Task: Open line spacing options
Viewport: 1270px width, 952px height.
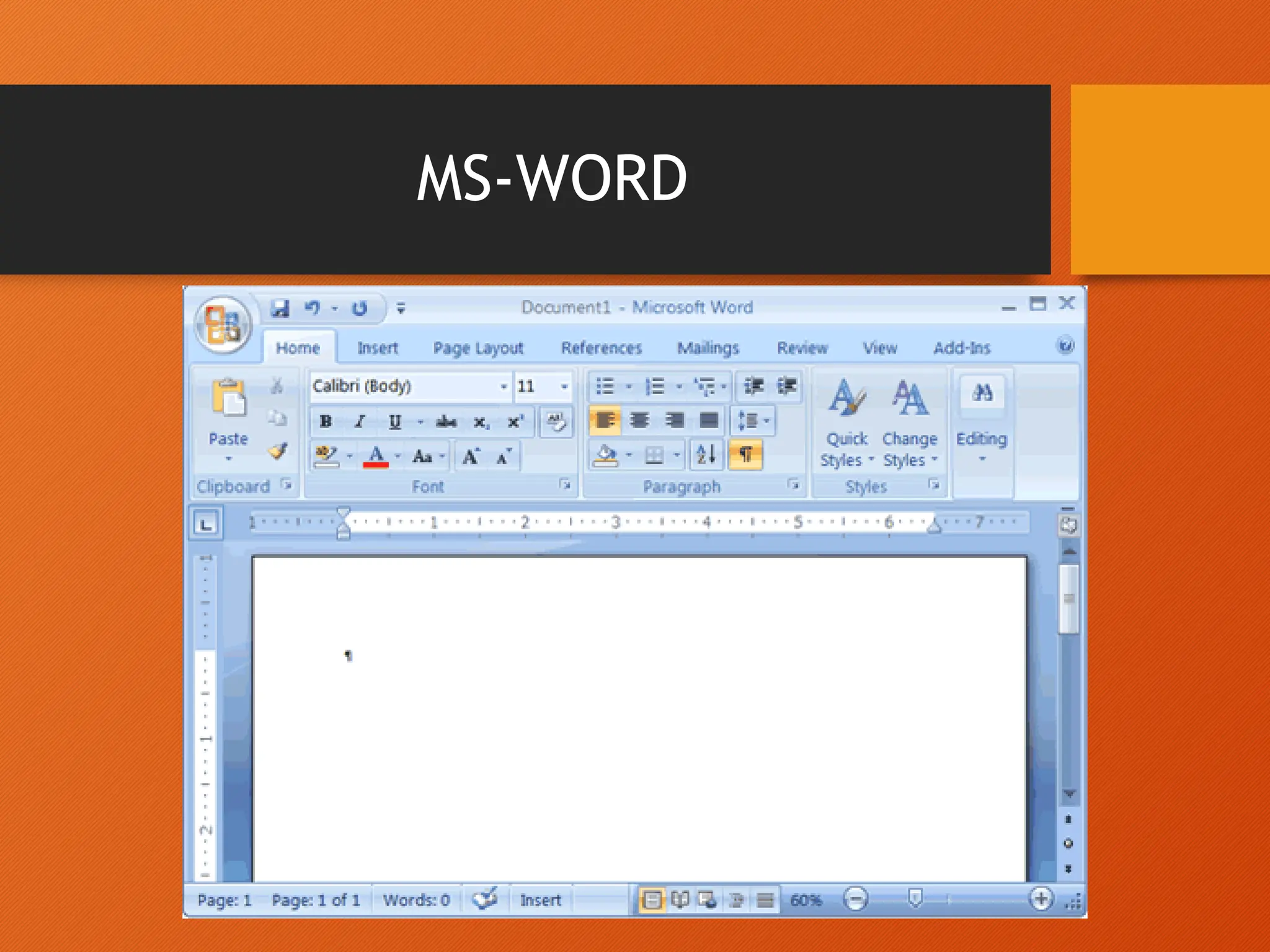Action: pos(753,421)
